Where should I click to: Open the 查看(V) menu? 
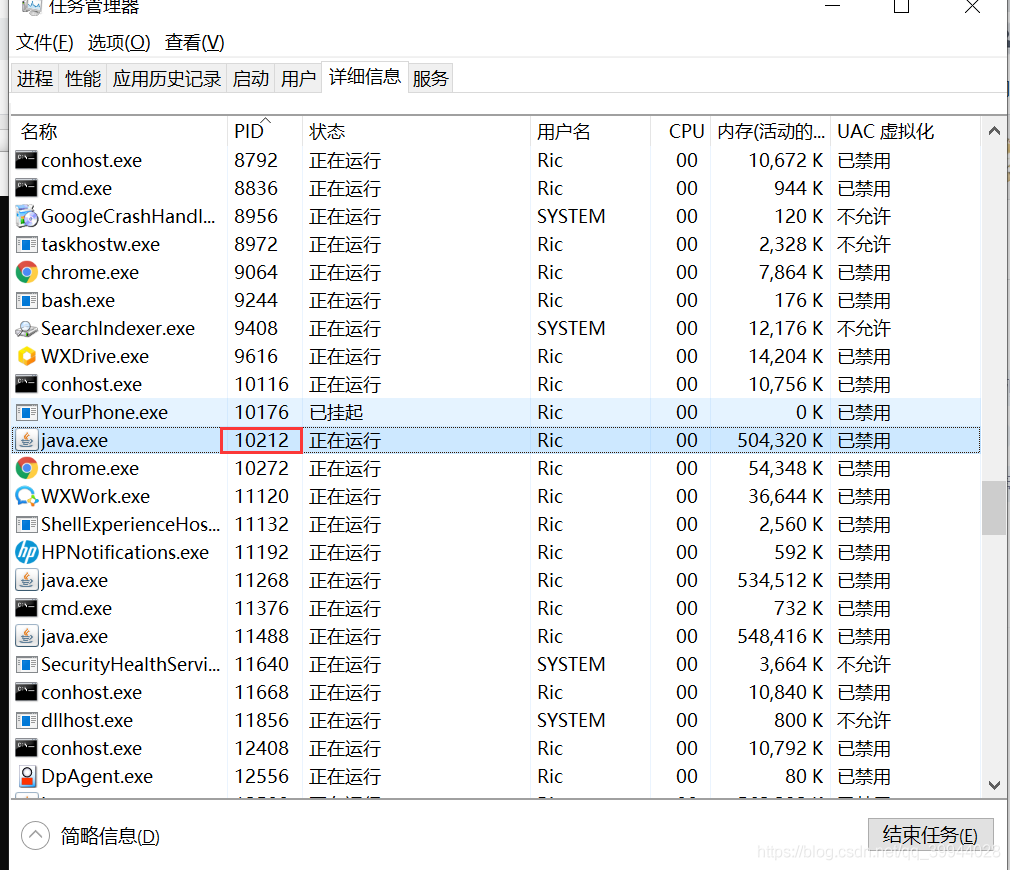pyautogui.click(x=195, y=43)
